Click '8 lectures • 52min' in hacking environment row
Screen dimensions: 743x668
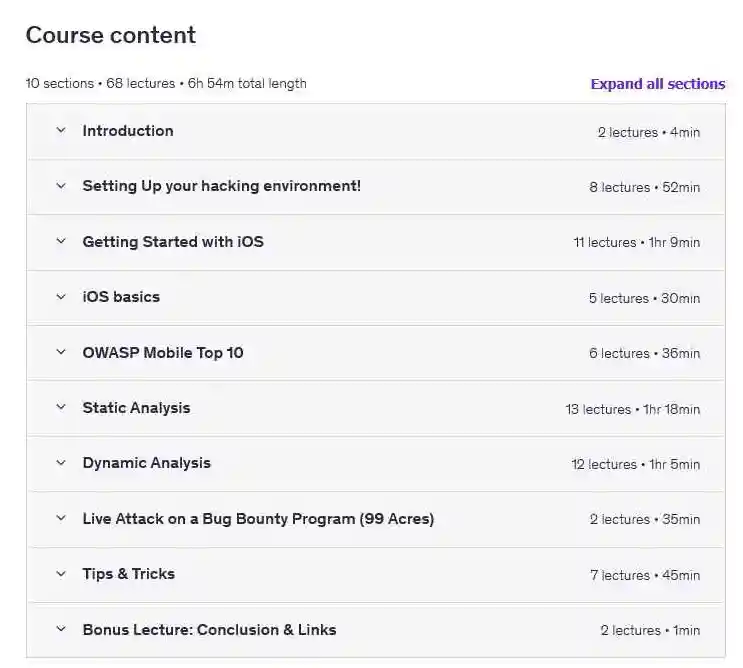[644, 187]
